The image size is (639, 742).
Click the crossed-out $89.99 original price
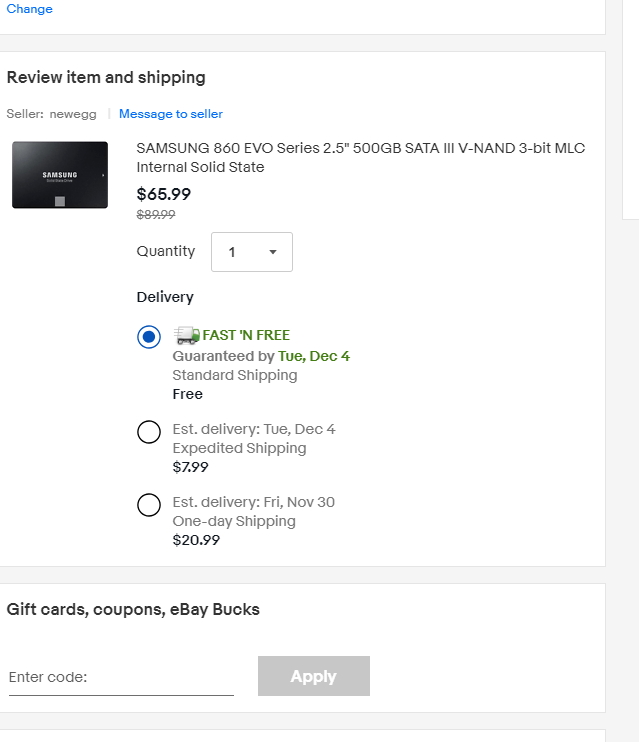point(156,214)
